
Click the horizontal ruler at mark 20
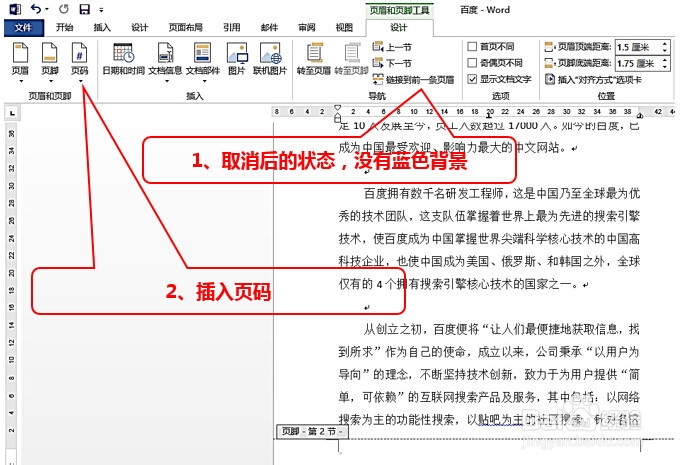point(490,112)
